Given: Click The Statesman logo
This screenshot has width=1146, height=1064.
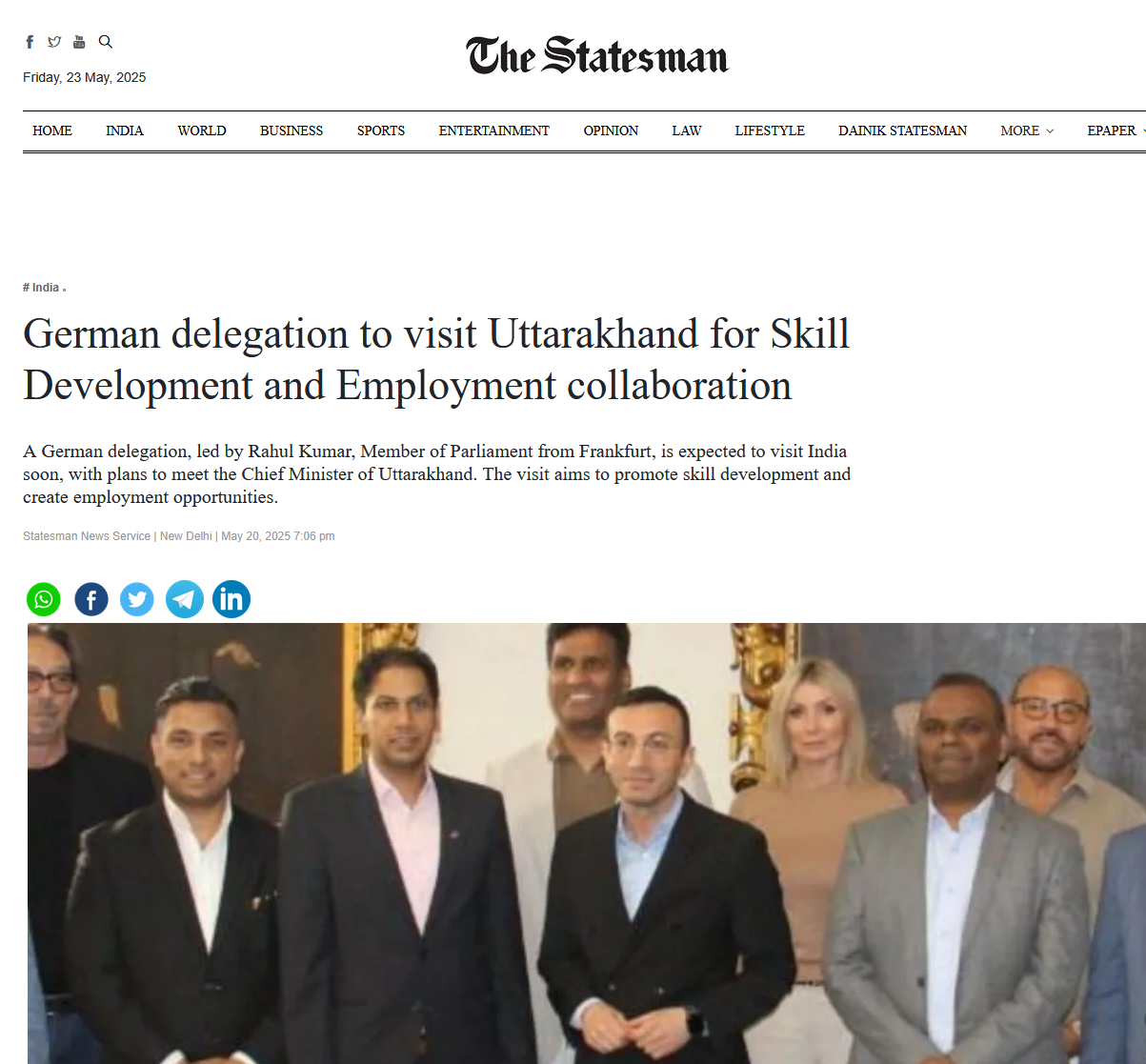Looking at the screenshot, I should click(x=597, y=55).
